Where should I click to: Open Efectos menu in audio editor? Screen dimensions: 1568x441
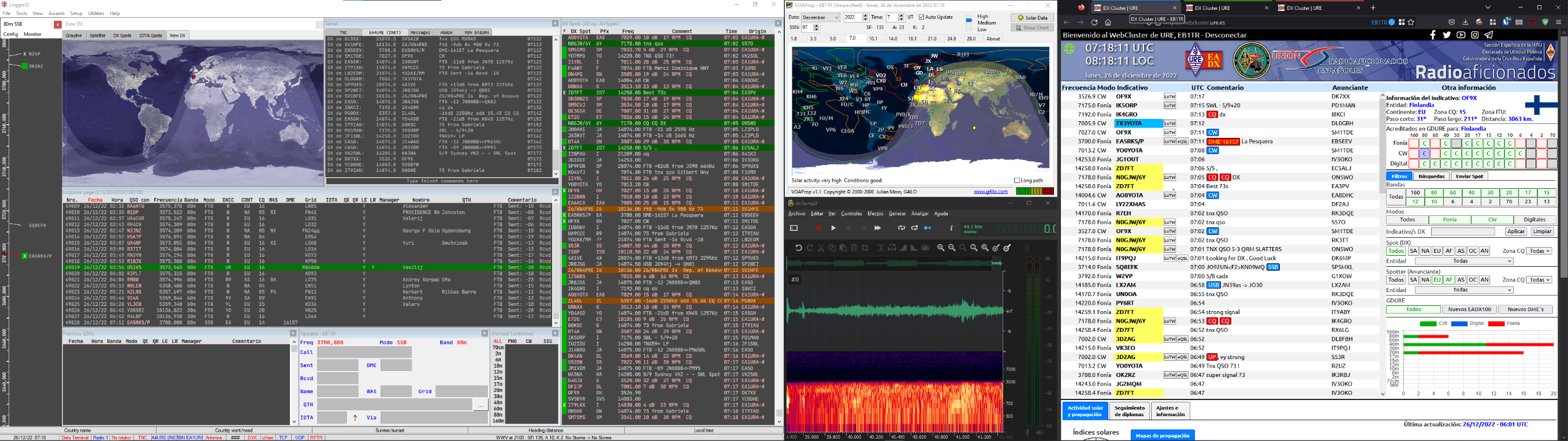pyautogui.click(x=876, y=214)
